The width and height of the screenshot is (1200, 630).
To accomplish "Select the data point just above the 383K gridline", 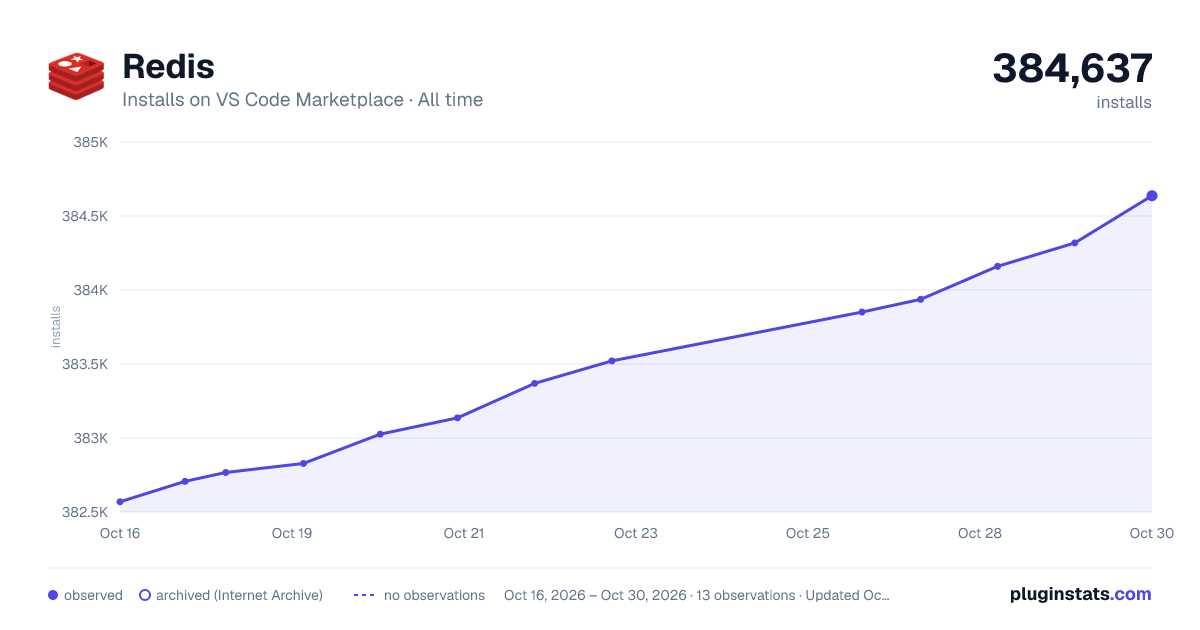I will 380,434.
